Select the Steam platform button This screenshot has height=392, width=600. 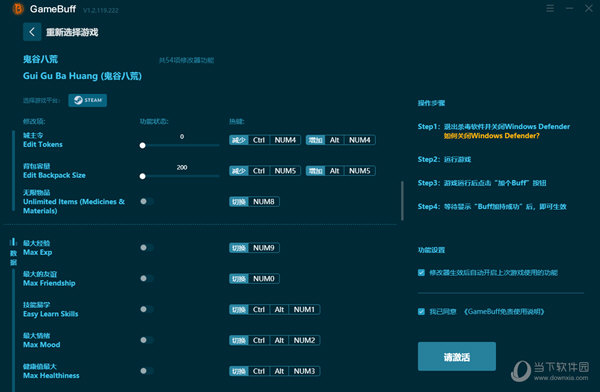[x=88, y=100]
